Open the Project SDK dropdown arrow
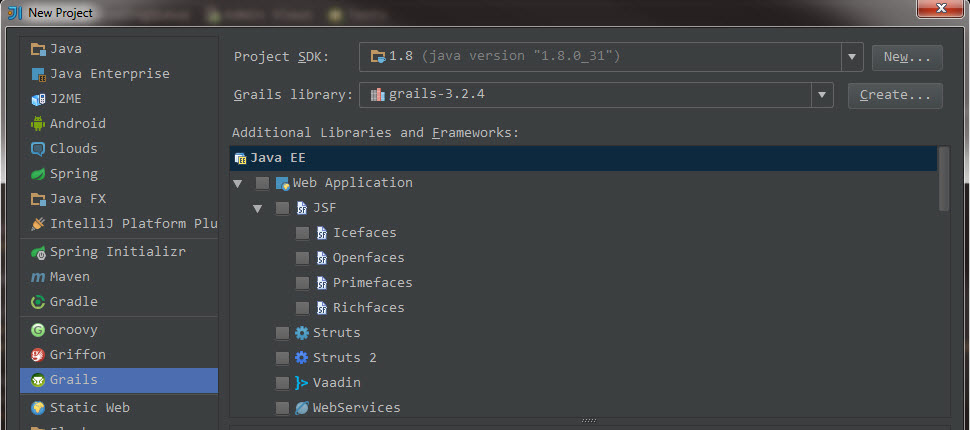The width and height of the screenshot is (970, 430). click(852, 57)
